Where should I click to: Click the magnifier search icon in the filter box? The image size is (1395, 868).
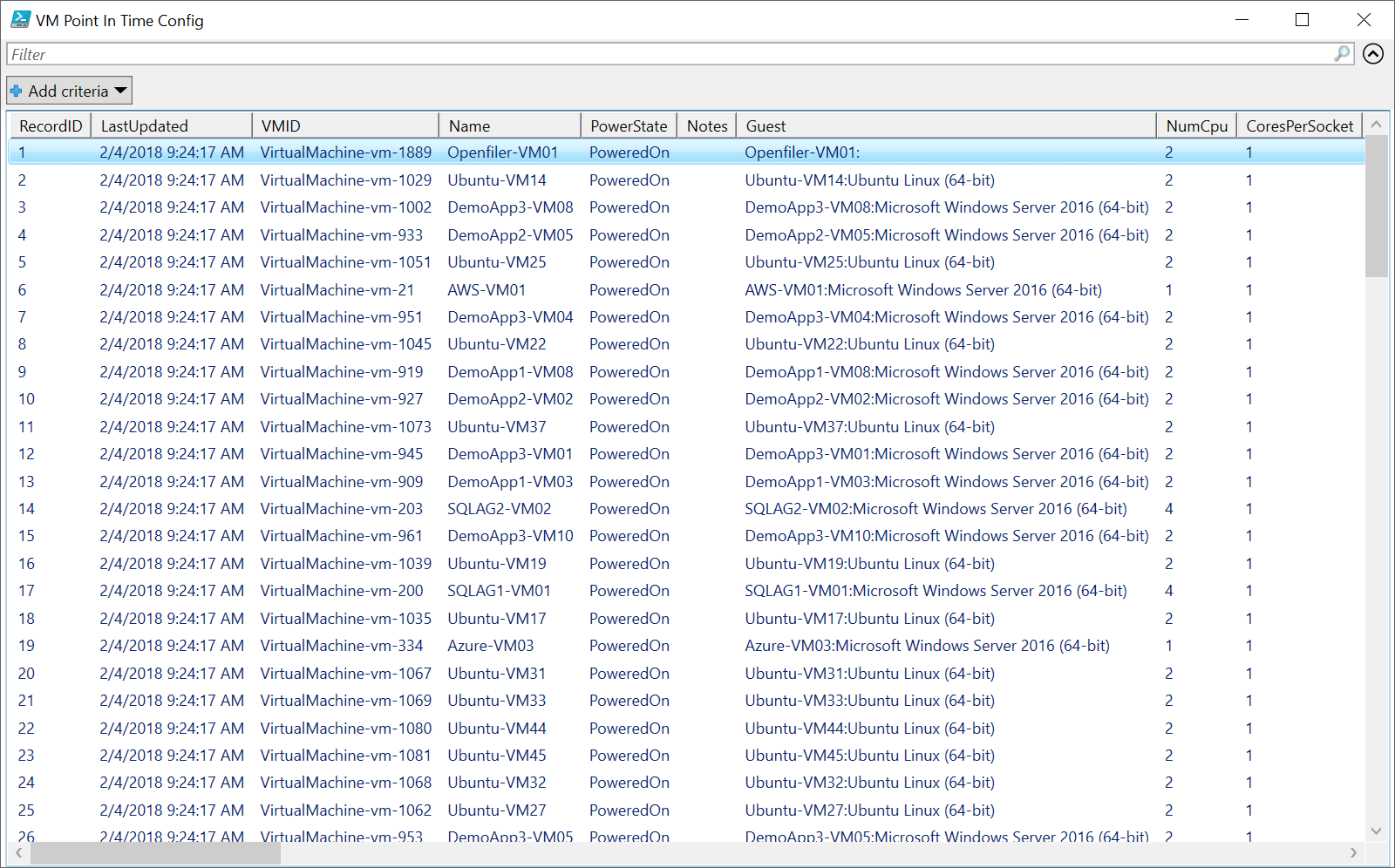[1341, 54]
